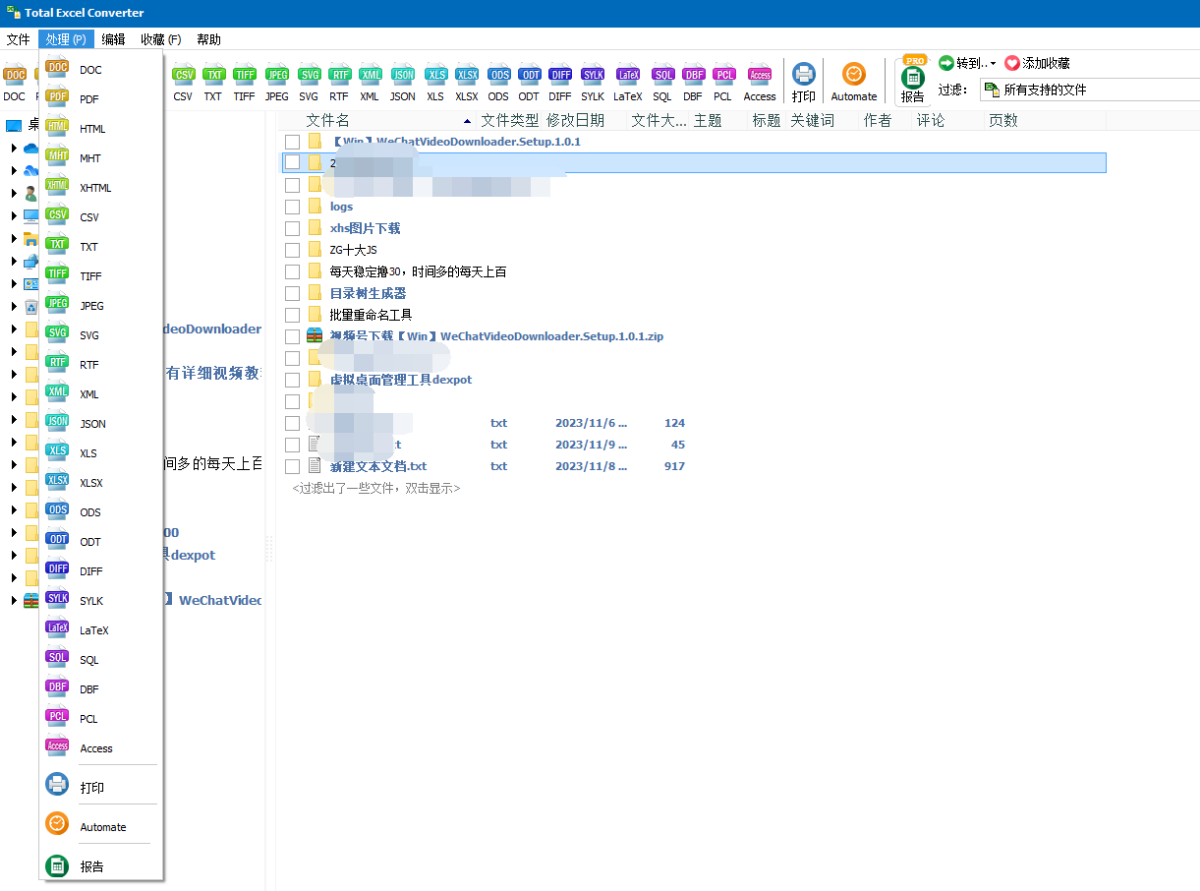Choose PDF from the 处理 menu

point(100,99)
